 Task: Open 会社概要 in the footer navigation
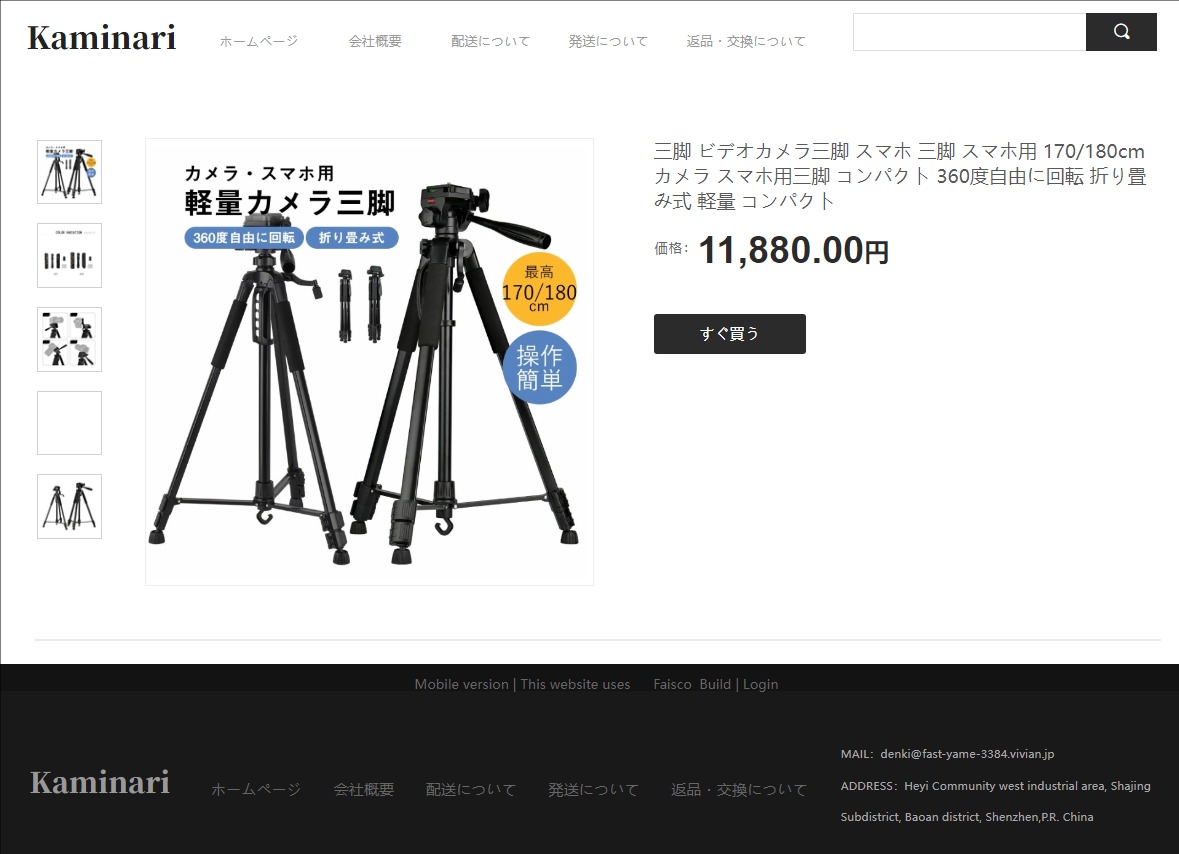pyautogui.click(x=363, y=790)
